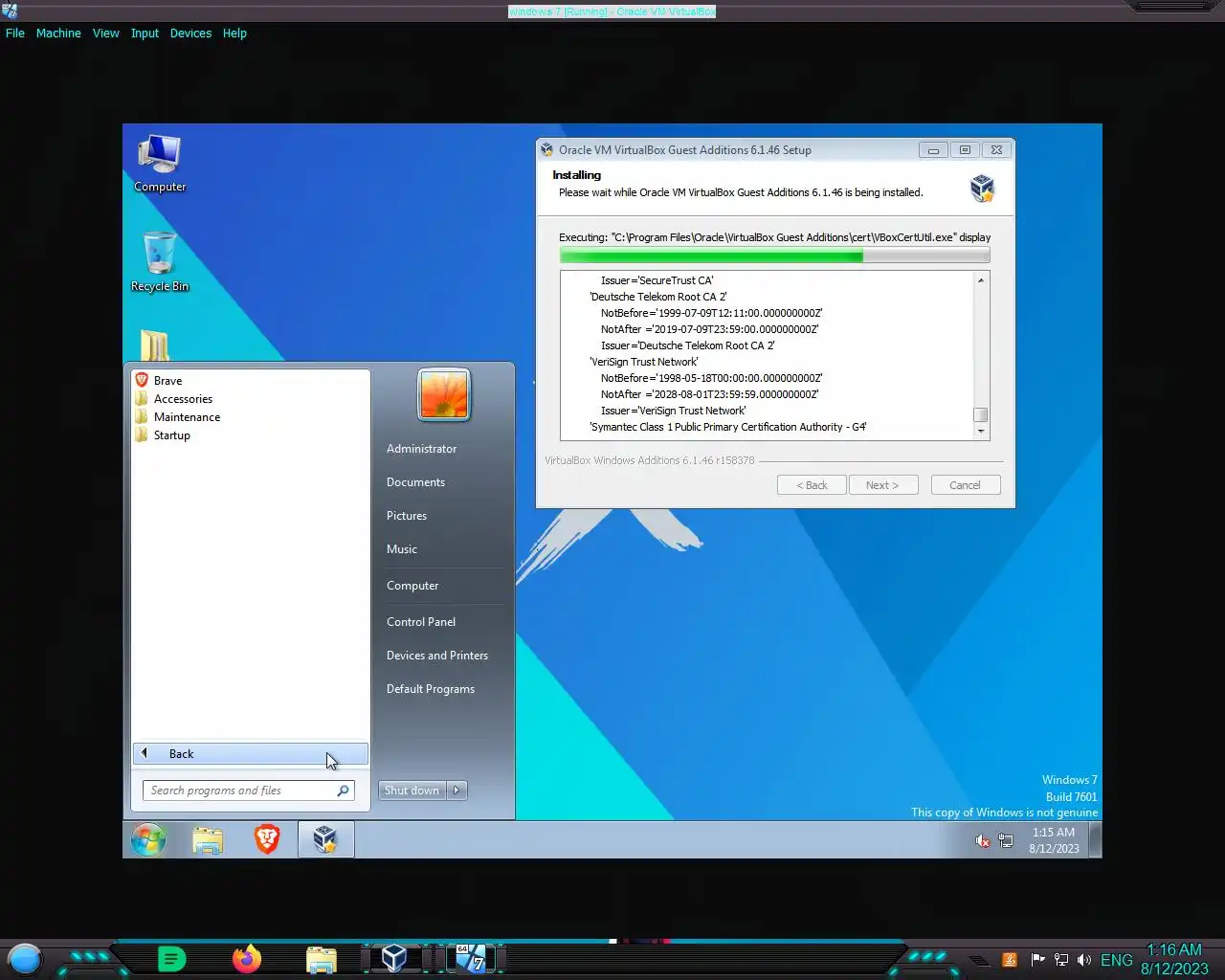Open host volume speaker icon
1225x980 pixels.
click(1084, 960)
